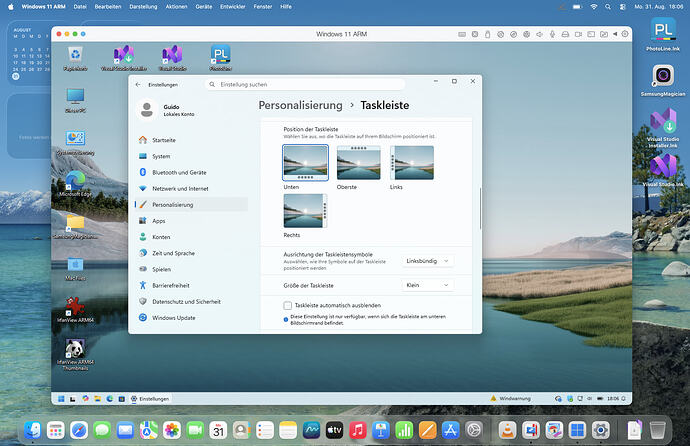Open the PhotoLine shortcut on Windows desktop

[x=220, y=58]
